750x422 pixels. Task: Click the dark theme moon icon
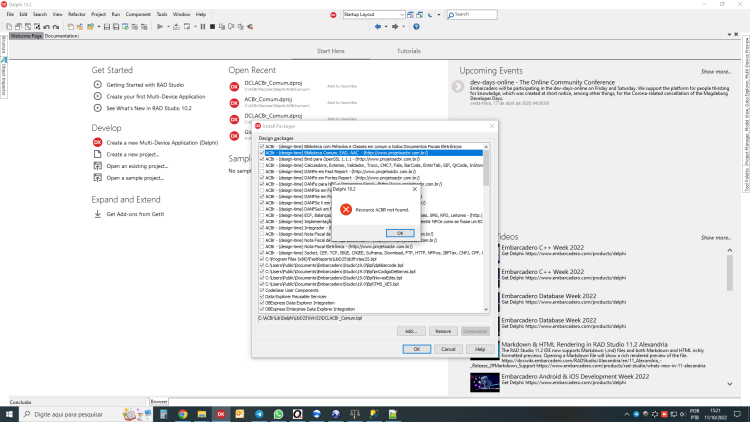[x=430, y=15]
